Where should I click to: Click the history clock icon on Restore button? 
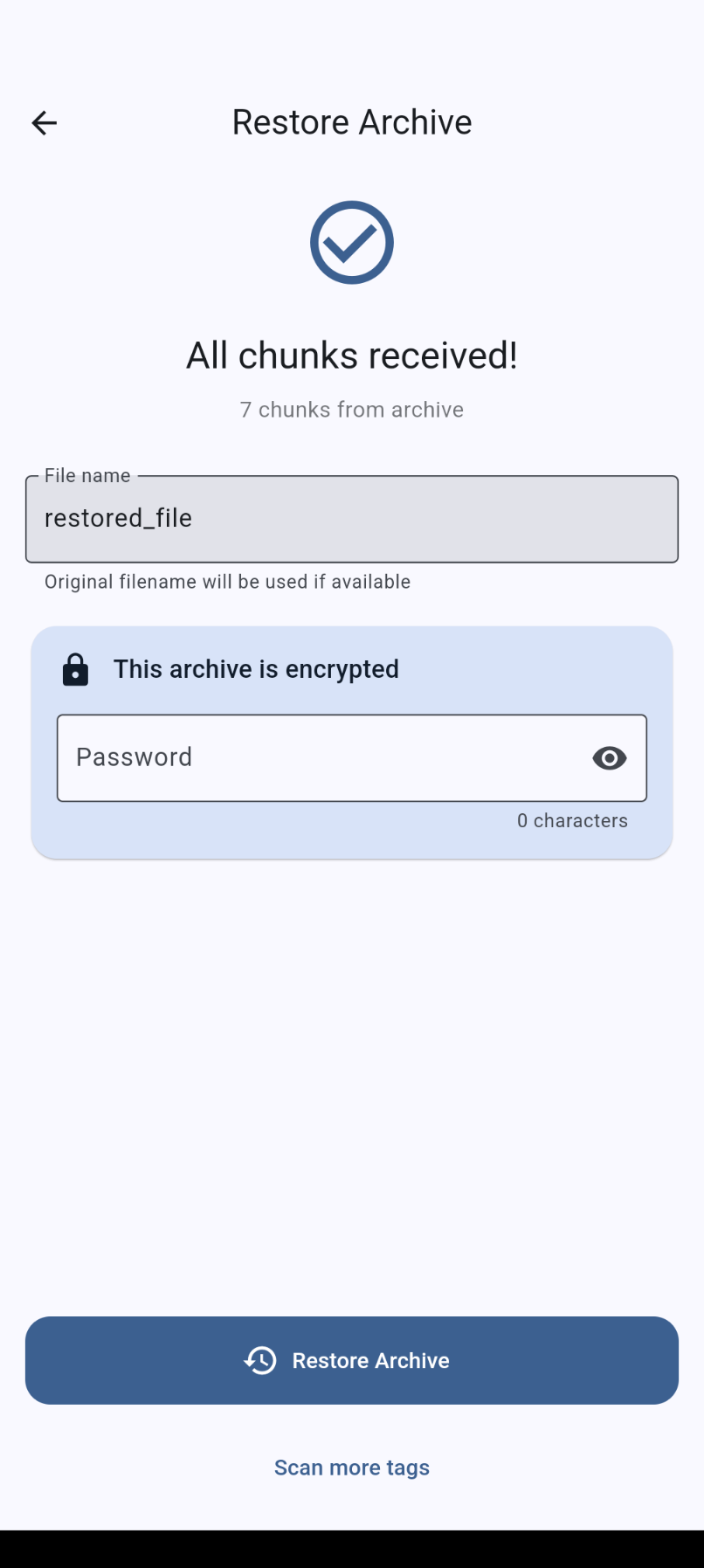pos(260,1360)
